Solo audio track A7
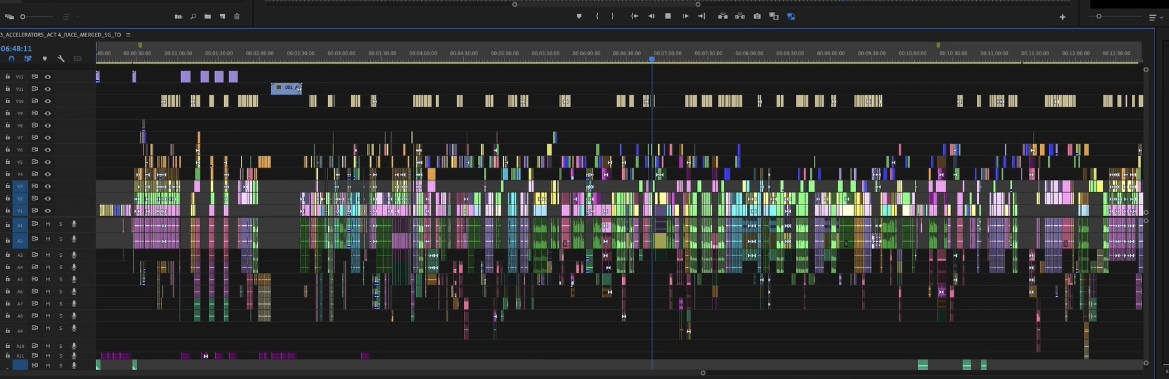Viewport: 1169px width, 379px height. coord(60,304)
